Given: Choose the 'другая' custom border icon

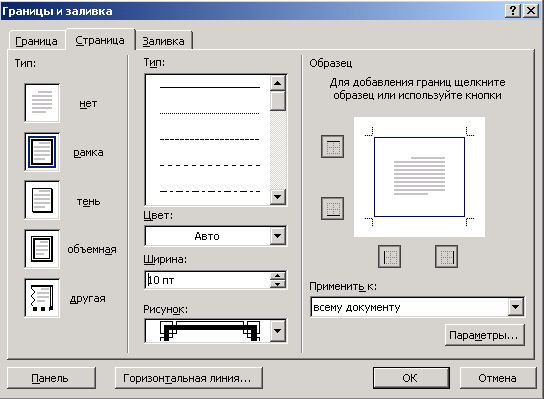Looking at the screenshot, I should [x=42, y=298].
